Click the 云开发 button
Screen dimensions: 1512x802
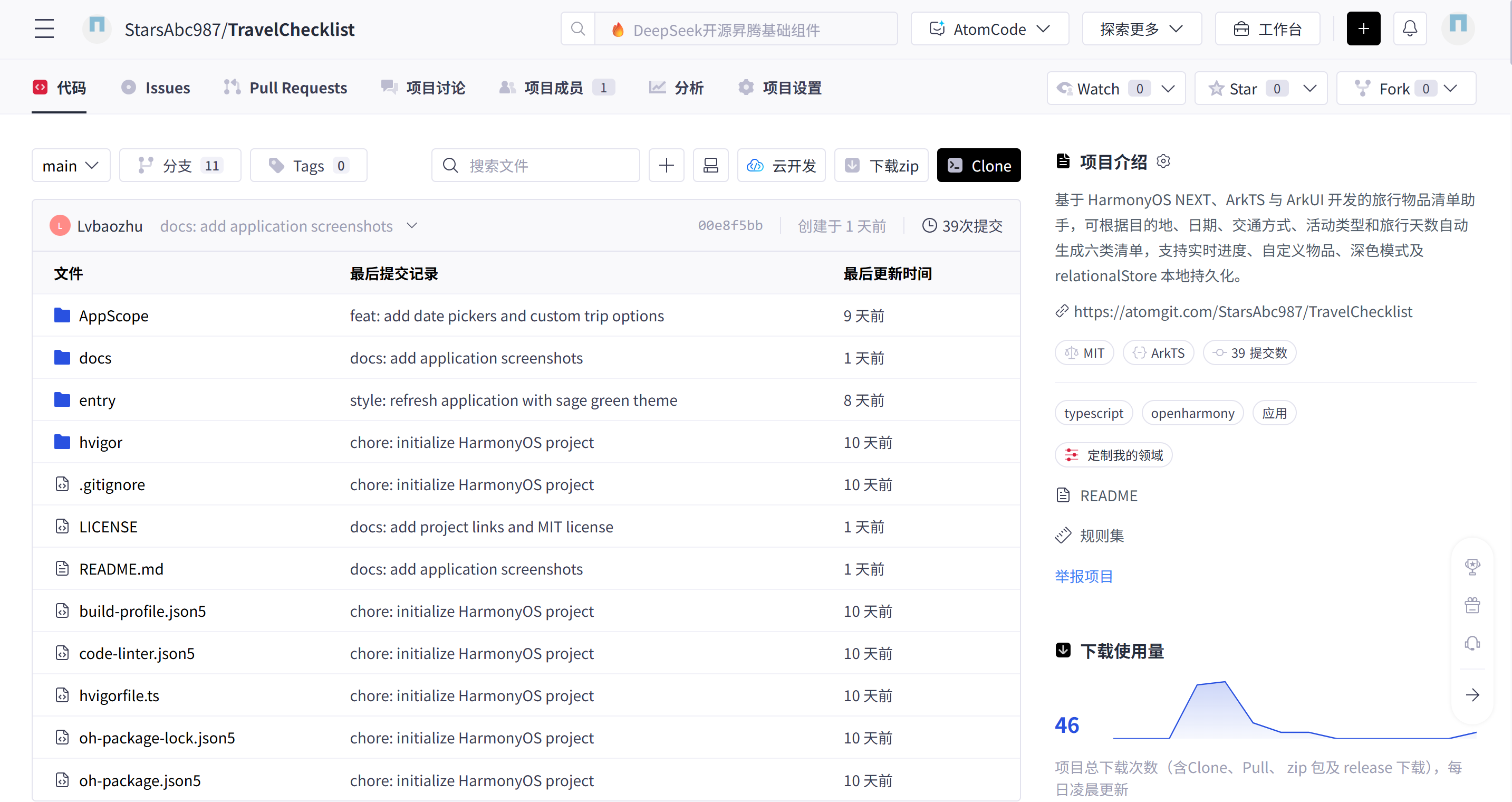click(x=781, y=166)
